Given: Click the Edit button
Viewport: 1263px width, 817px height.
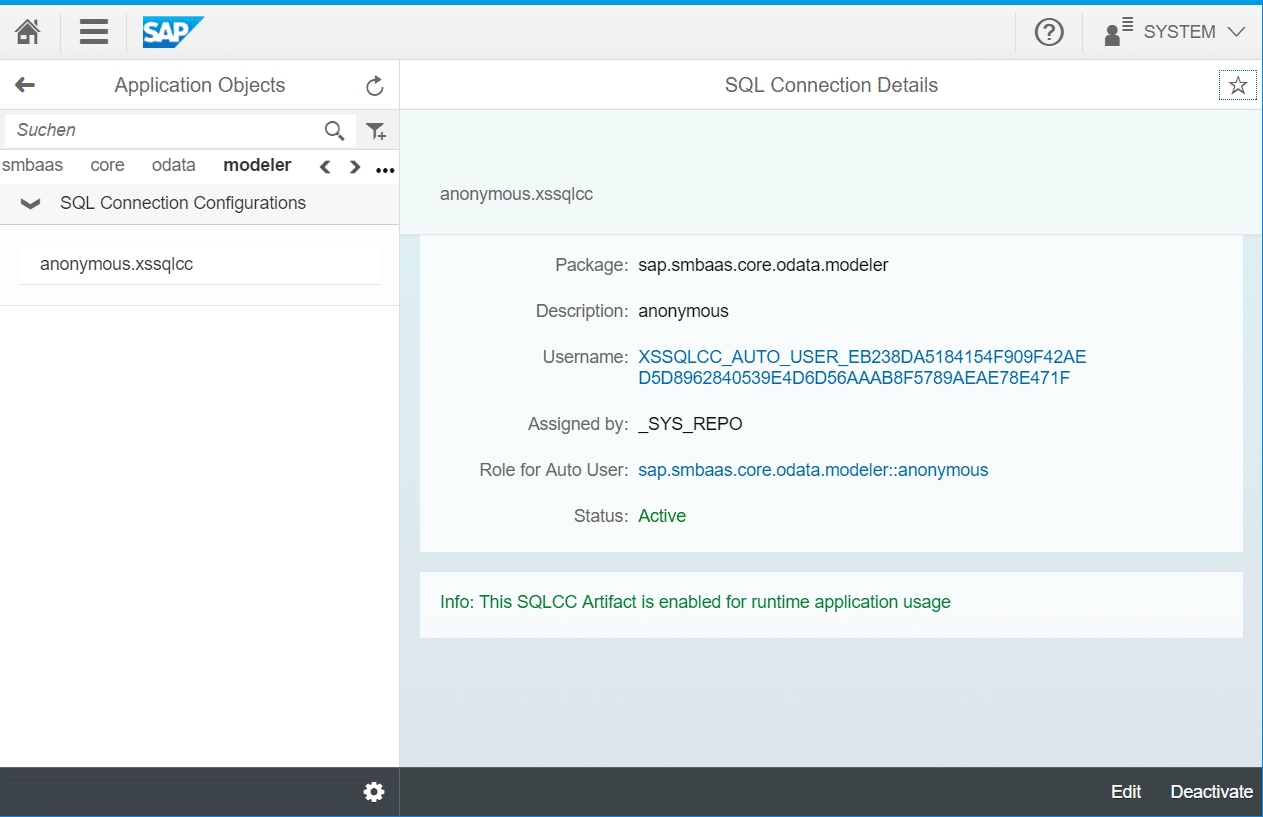Looking at the screenshot, I should (x=1125, y=792).
